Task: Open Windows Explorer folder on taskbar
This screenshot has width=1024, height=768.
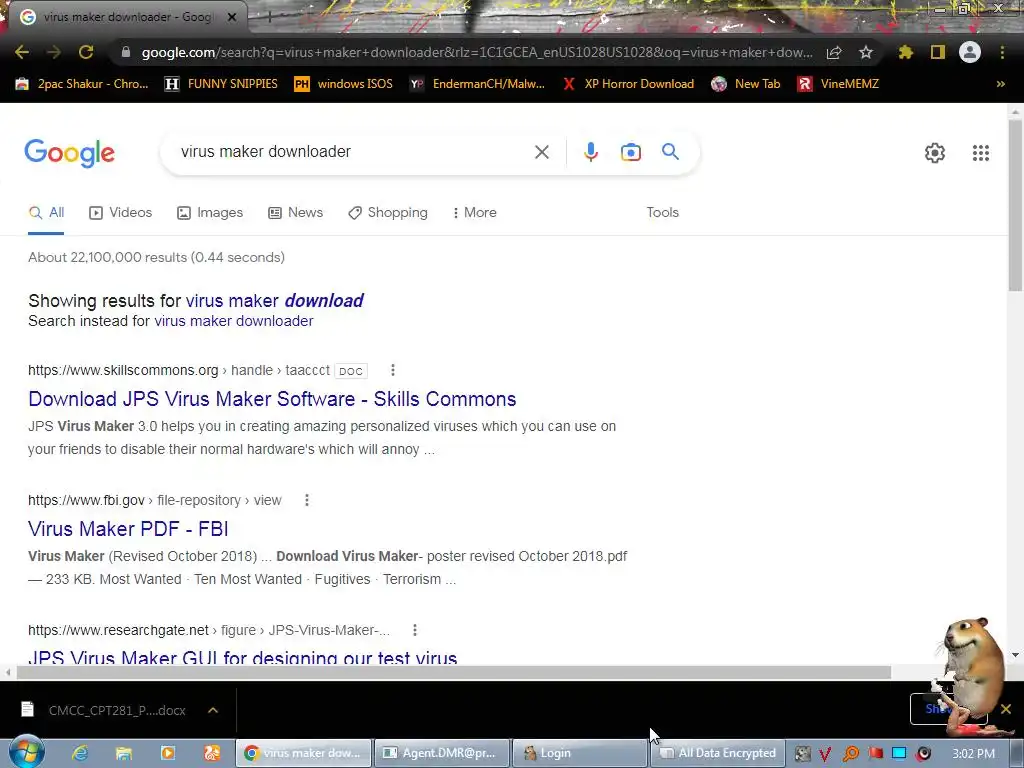Action: [x=123, y=753]
